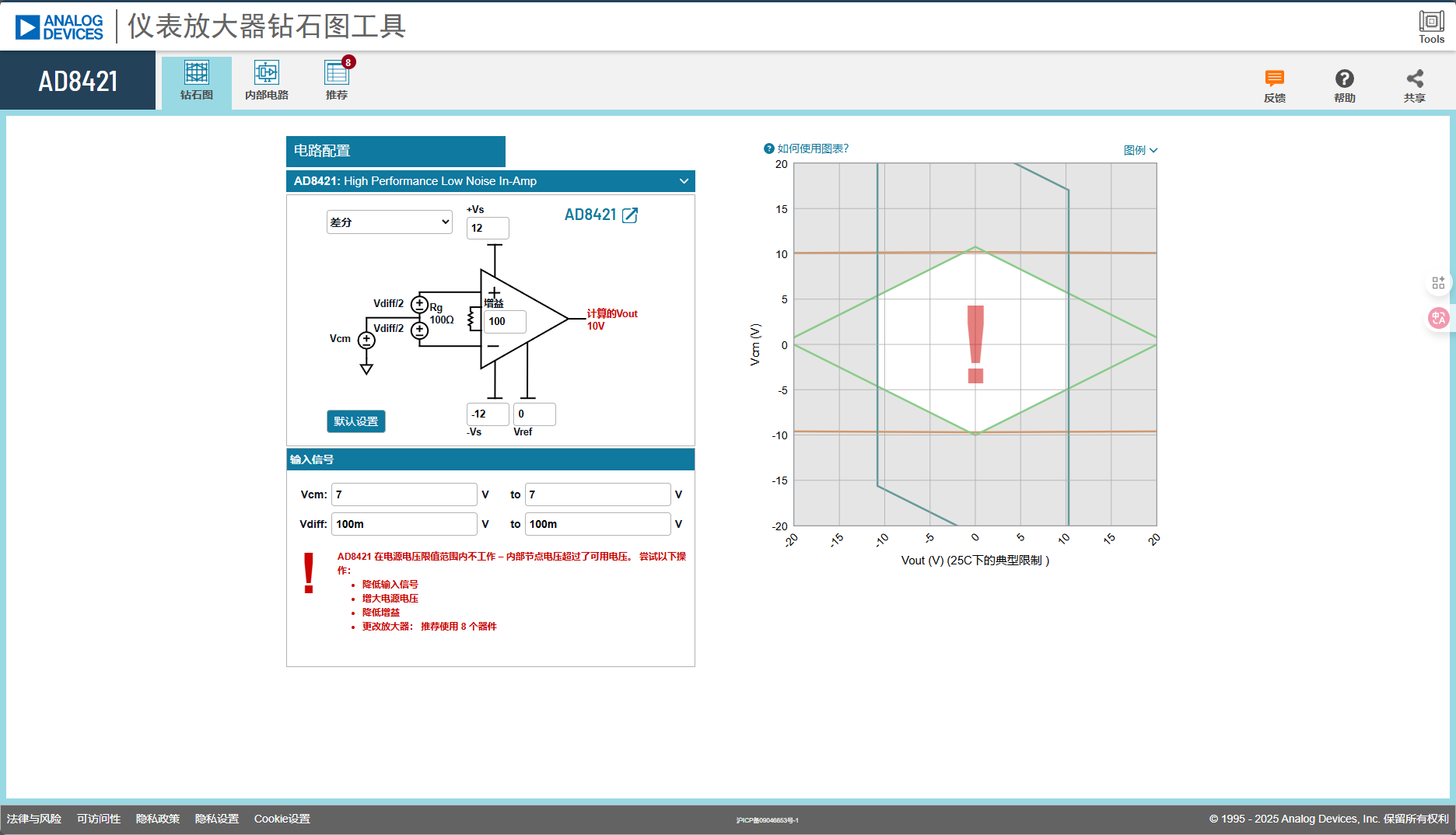Click the Rg resistor symbol in circuit
This screenshot has width=1456, height=835.
pos(471,319)
